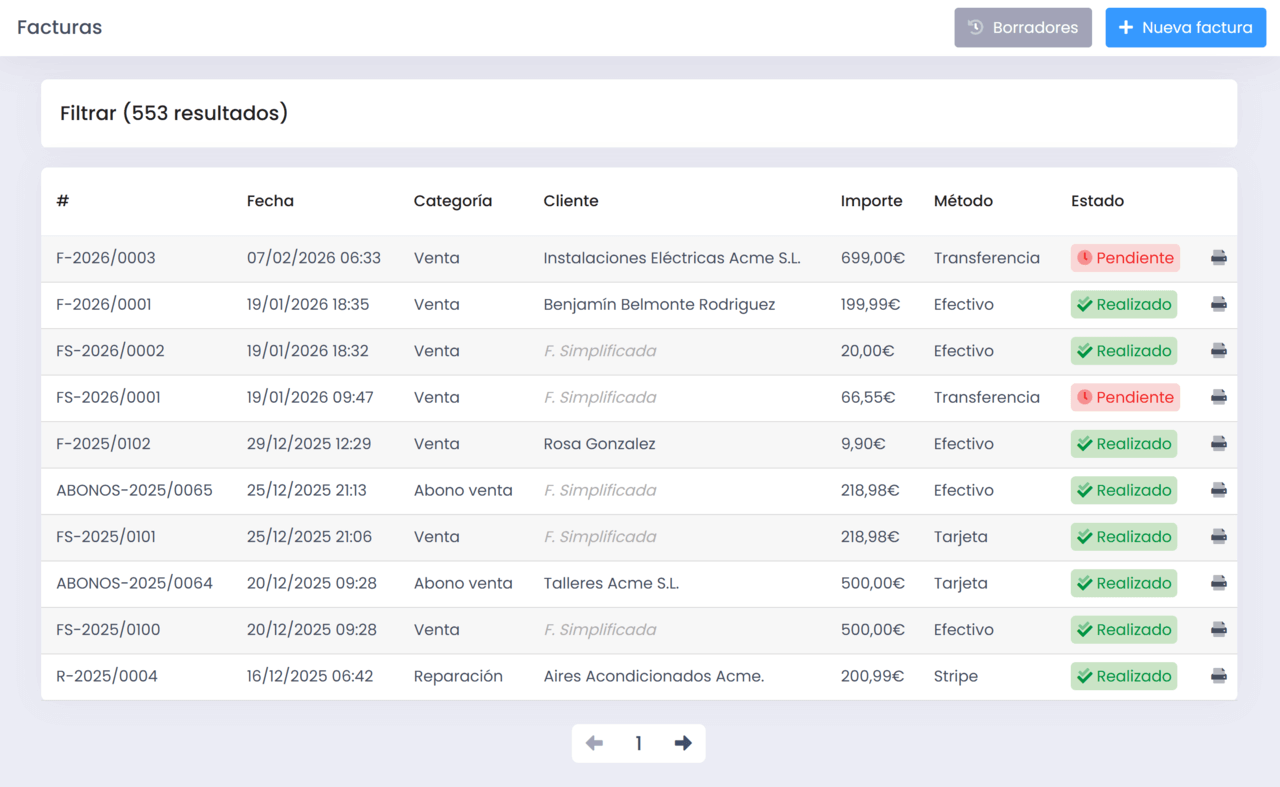The height and width of the screenshot is (787, 1280).
Task: Create a Nueva factura
Action: click(1185, 28)
